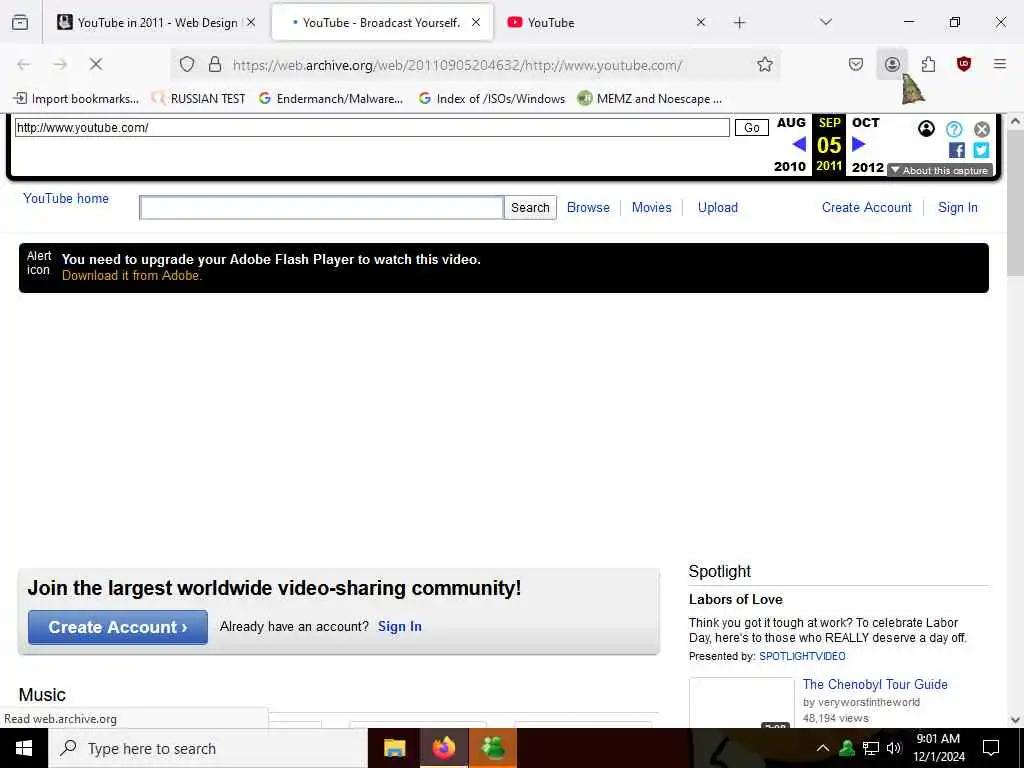Click the page vertical scrollbar thumb

tap(1015, 204)
